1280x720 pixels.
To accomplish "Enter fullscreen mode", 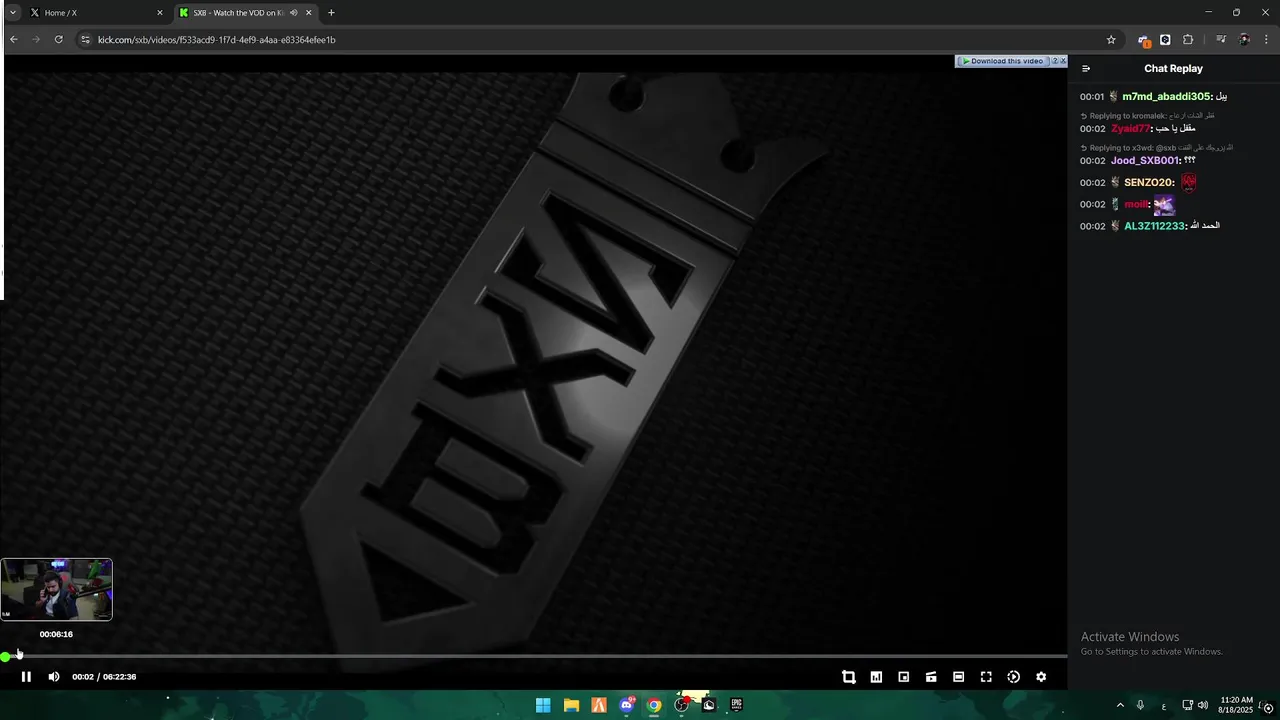I will pyautogui.click(x=986, y=677).
